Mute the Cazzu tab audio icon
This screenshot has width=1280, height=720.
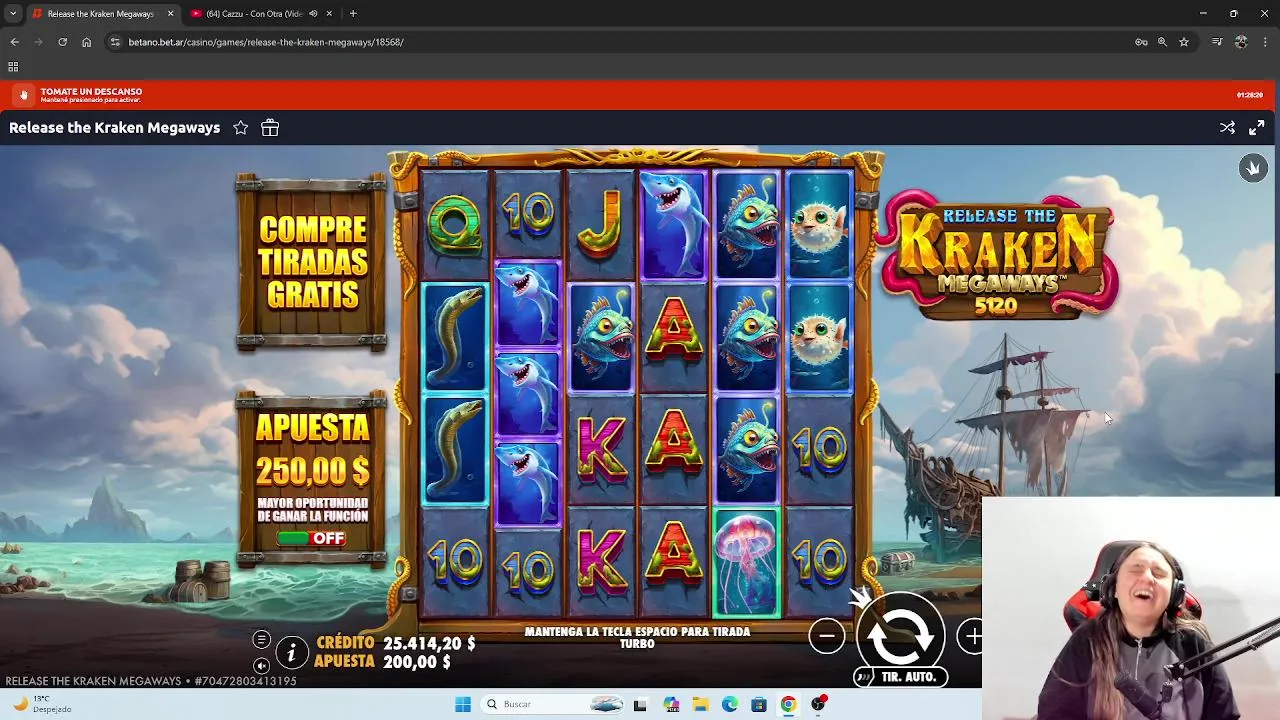pyautogui.click(x=313, y=14)
